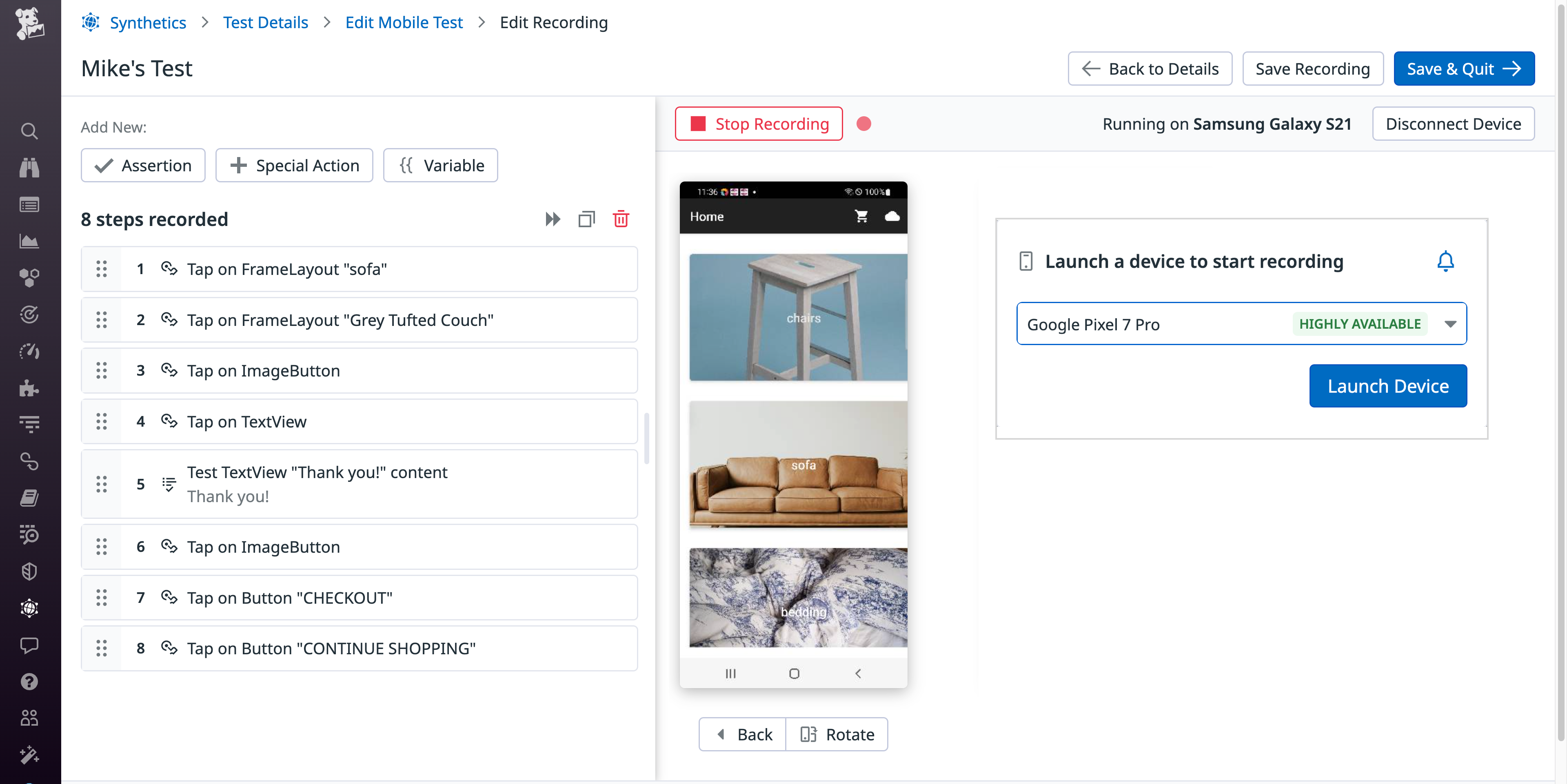The image size is (1567, 784).
Task: Click the help question mark sidebar icon
Action: [29, 682]
